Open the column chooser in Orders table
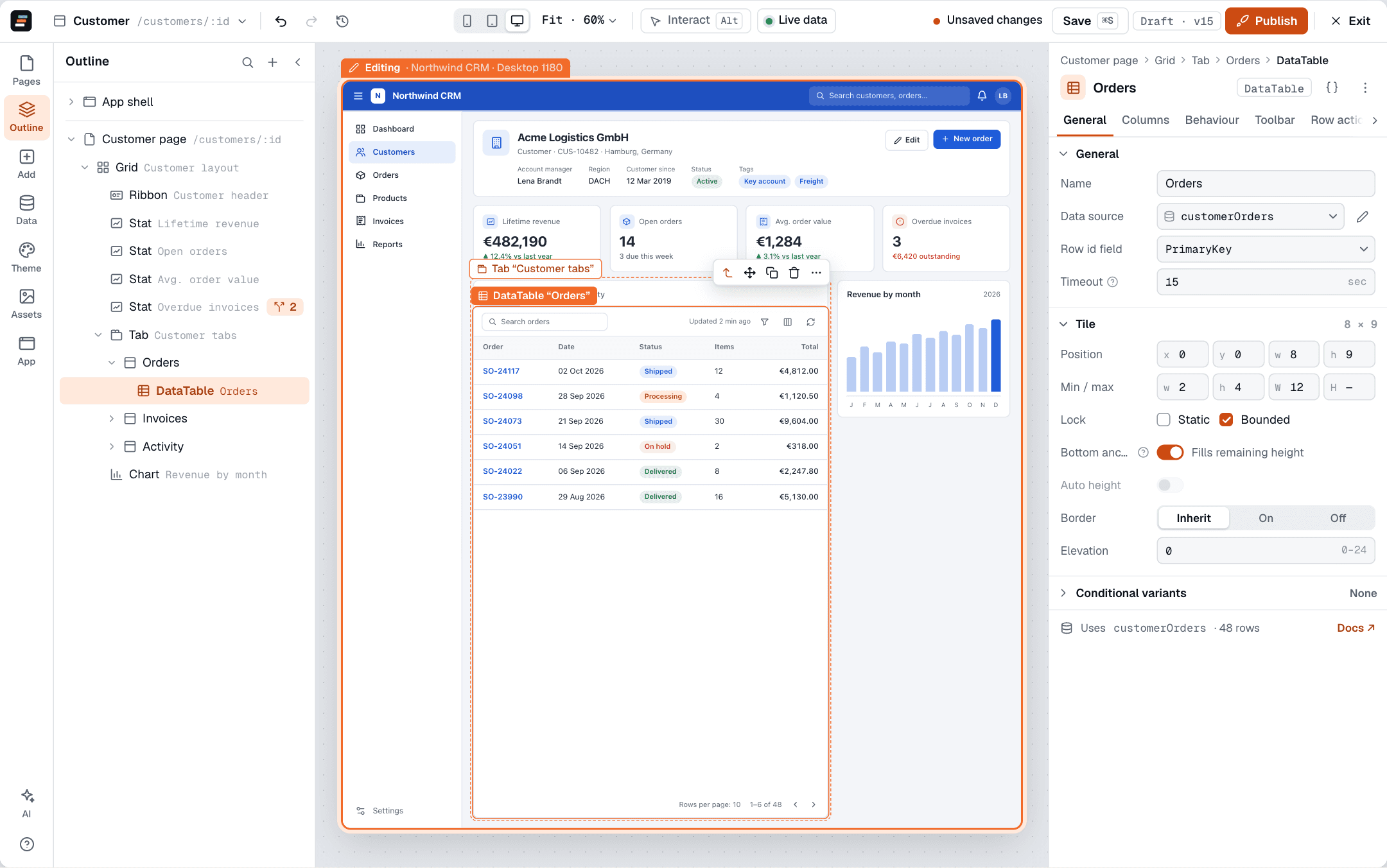 [x=788, y=322]
